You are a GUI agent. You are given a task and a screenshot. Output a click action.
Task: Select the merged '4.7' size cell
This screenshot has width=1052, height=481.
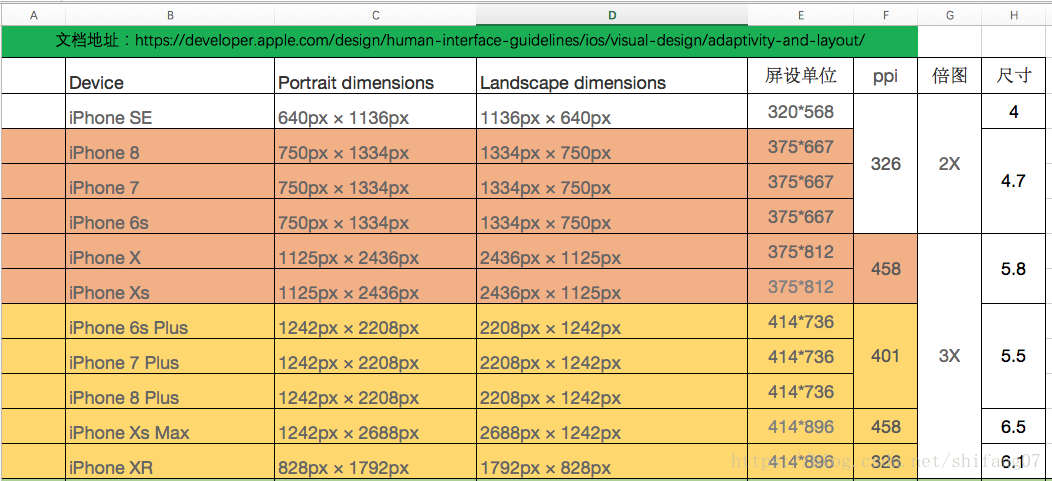[x=1014, y=181]
